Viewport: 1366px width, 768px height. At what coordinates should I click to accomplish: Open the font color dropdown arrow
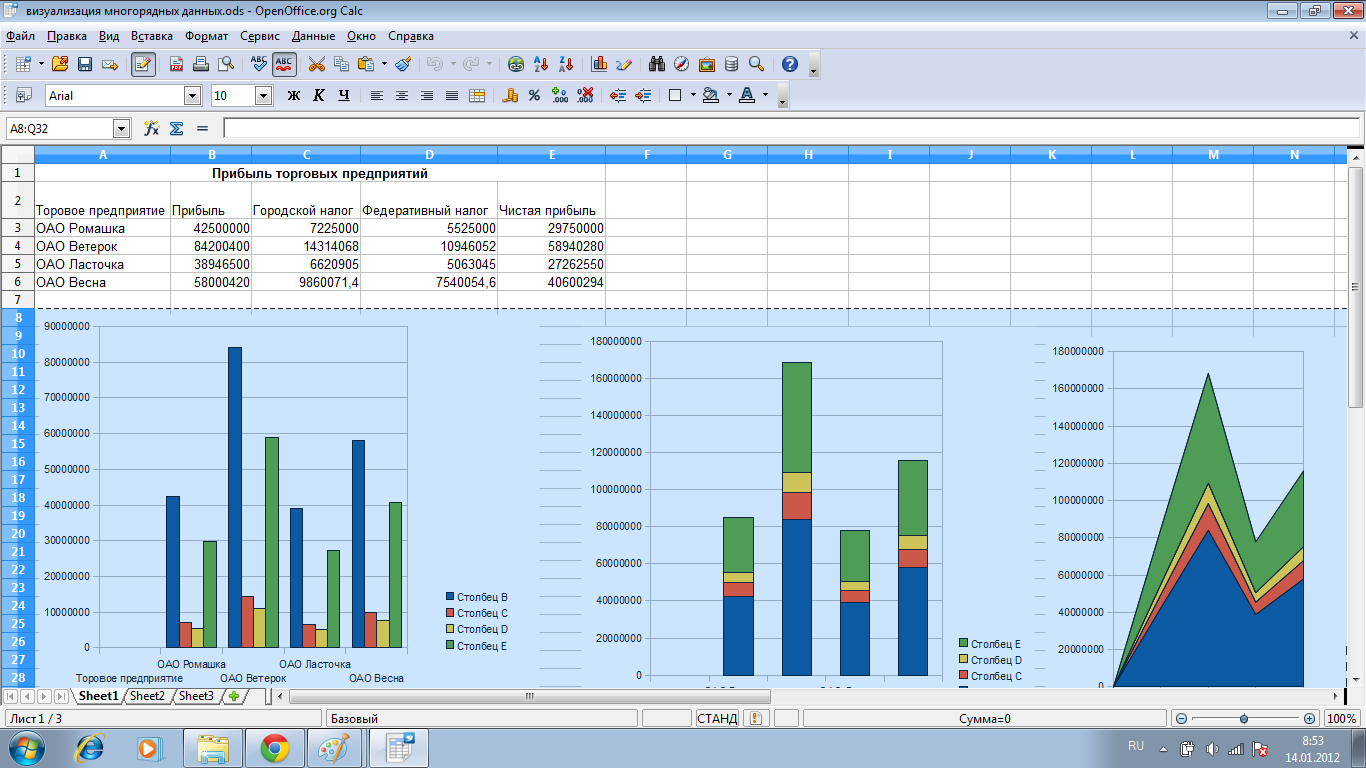(x=765, y=95)
